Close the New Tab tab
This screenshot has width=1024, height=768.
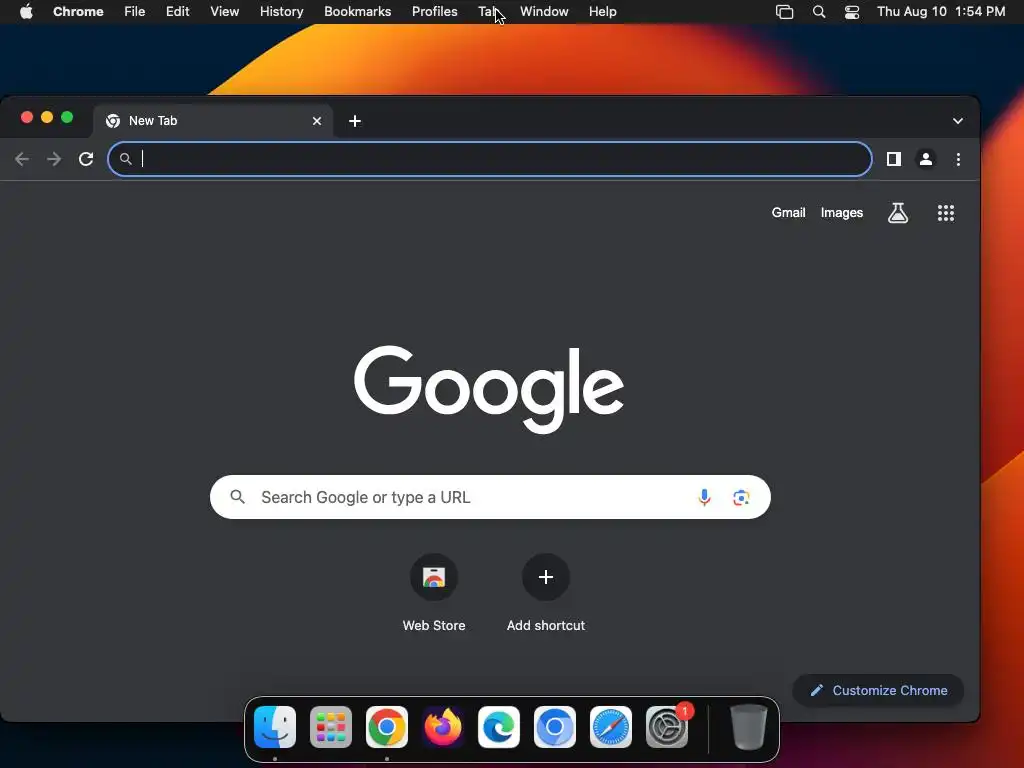[317, 121]
